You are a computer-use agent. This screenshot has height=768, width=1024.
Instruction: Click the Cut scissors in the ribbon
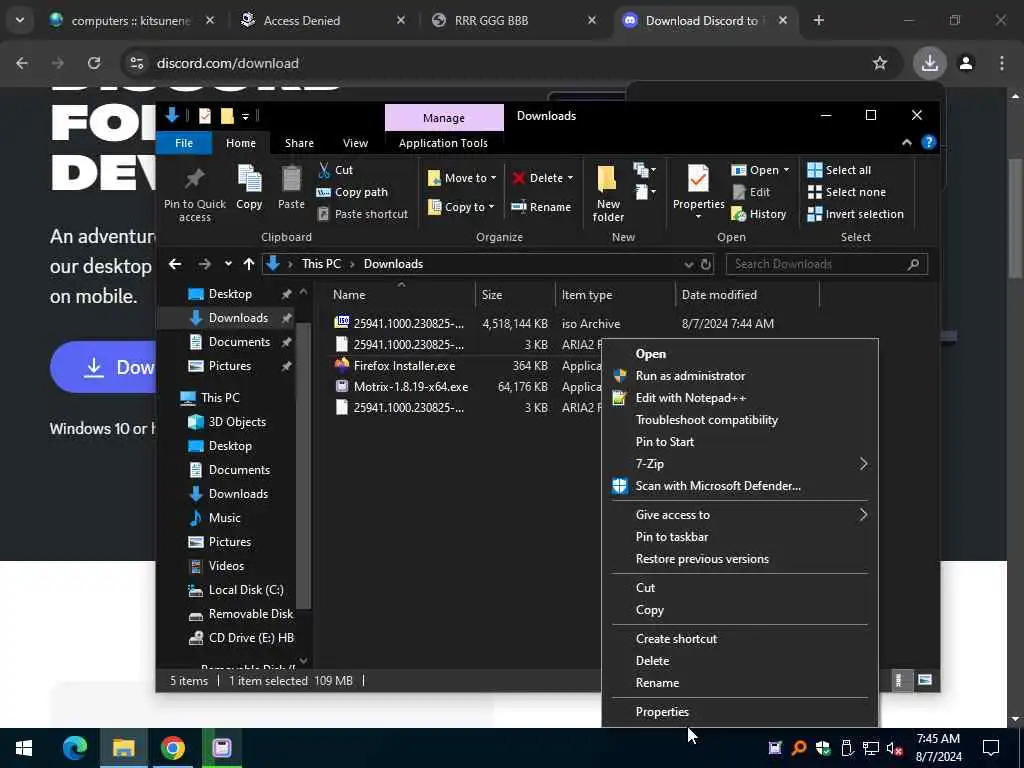tap(325, 170)
